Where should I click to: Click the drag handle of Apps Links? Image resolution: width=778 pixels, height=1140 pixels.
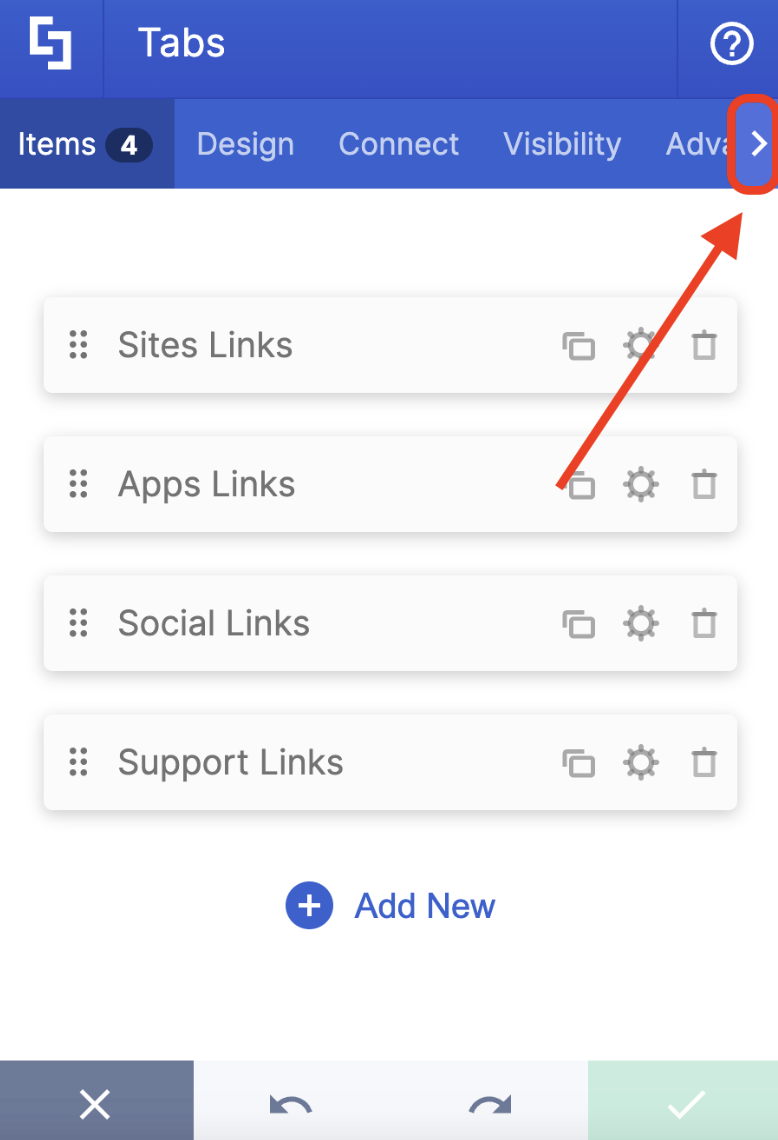79,484
